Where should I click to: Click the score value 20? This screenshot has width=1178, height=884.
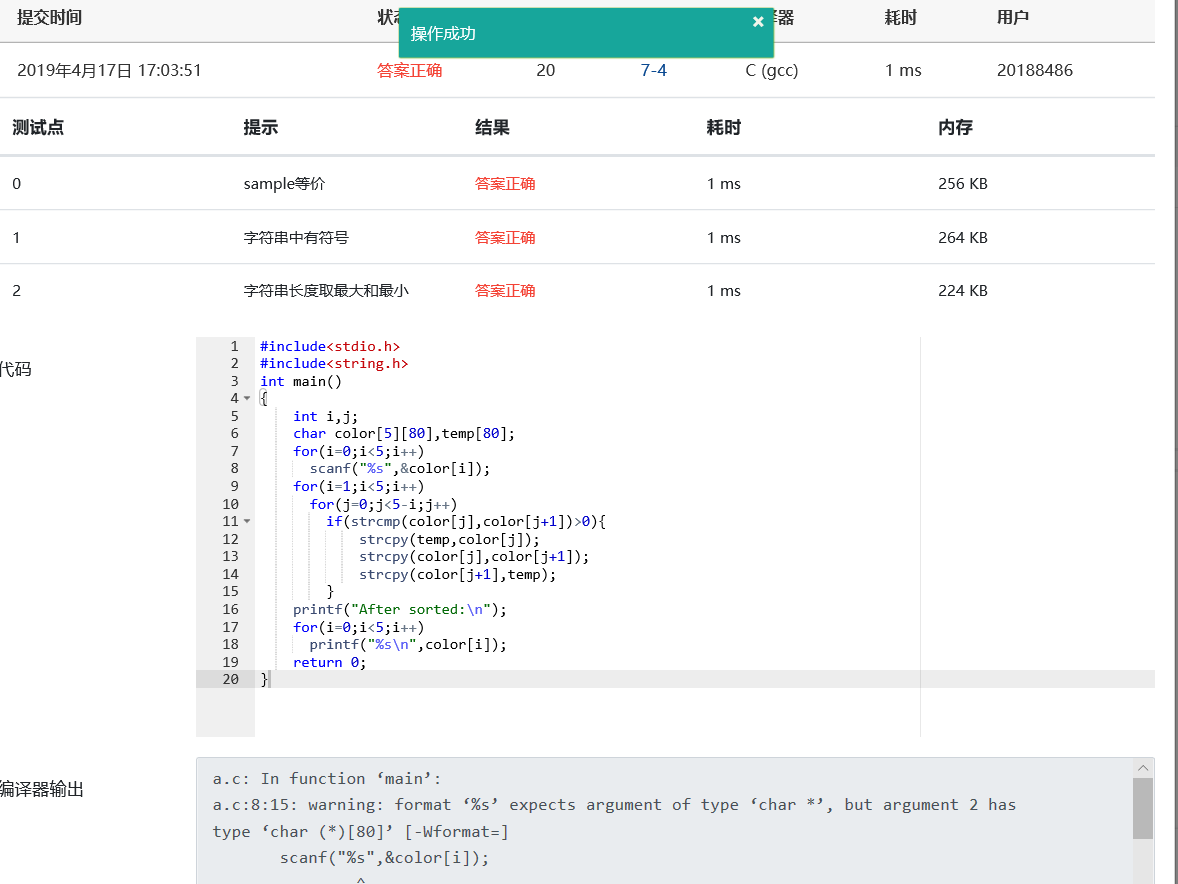(x=546, y=71)
